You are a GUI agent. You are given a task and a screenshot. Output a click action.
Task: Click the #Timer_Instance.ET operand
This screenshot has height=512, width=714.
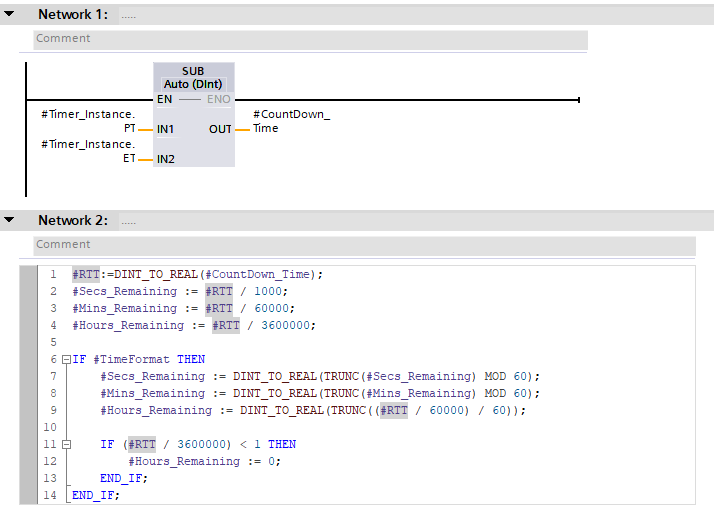pyautogui.click(x=88, y=151)
